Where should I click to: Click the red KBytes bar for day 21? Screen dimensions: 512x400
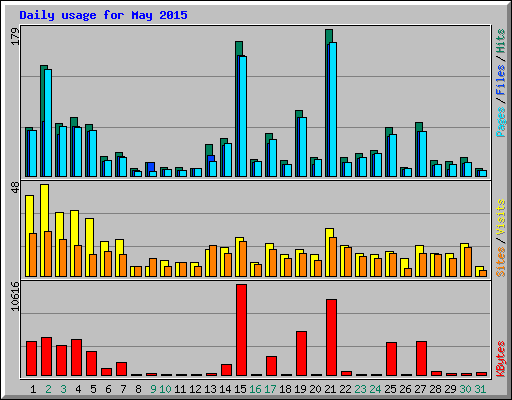click(331, 338)
